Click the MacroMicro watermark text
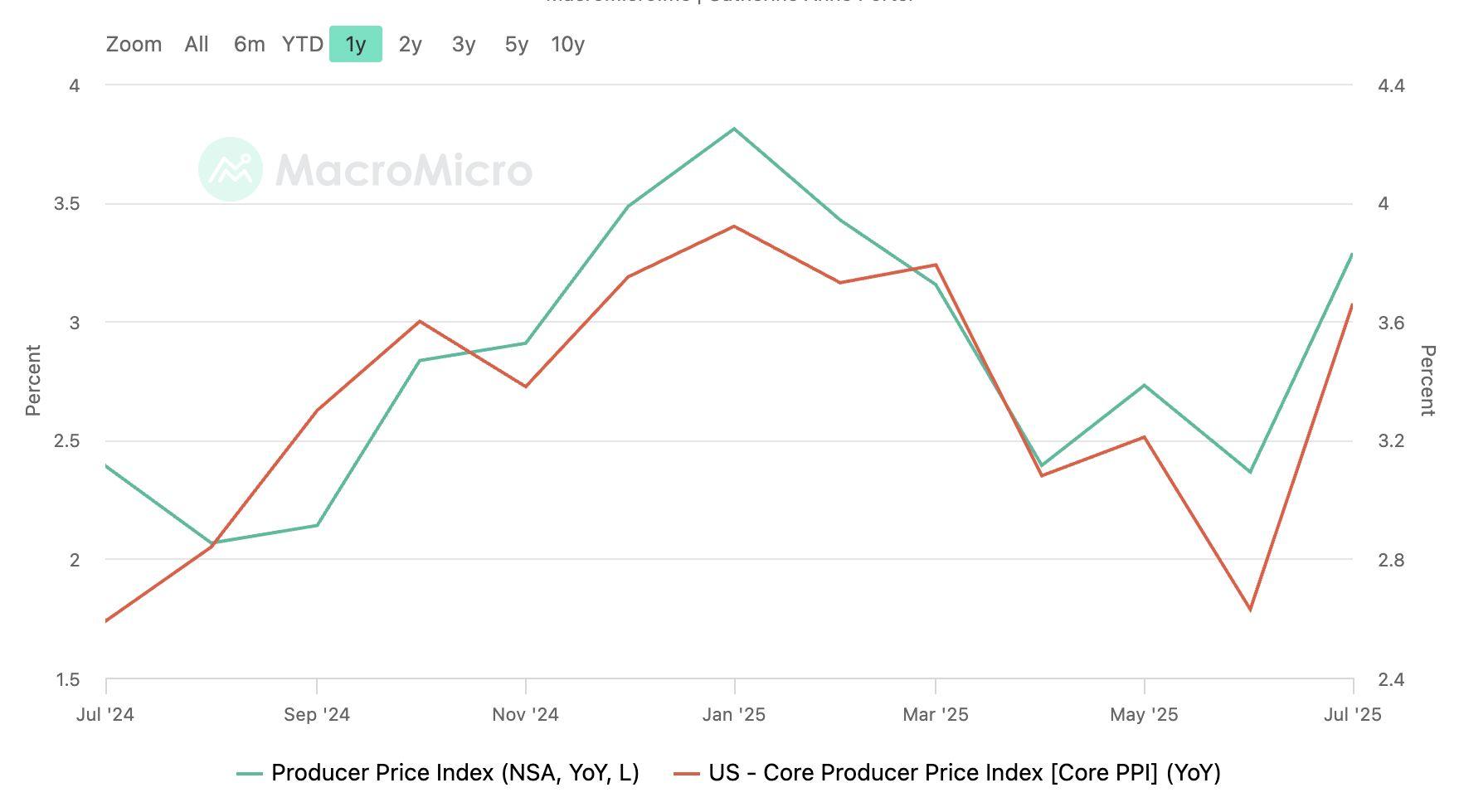 403,170
